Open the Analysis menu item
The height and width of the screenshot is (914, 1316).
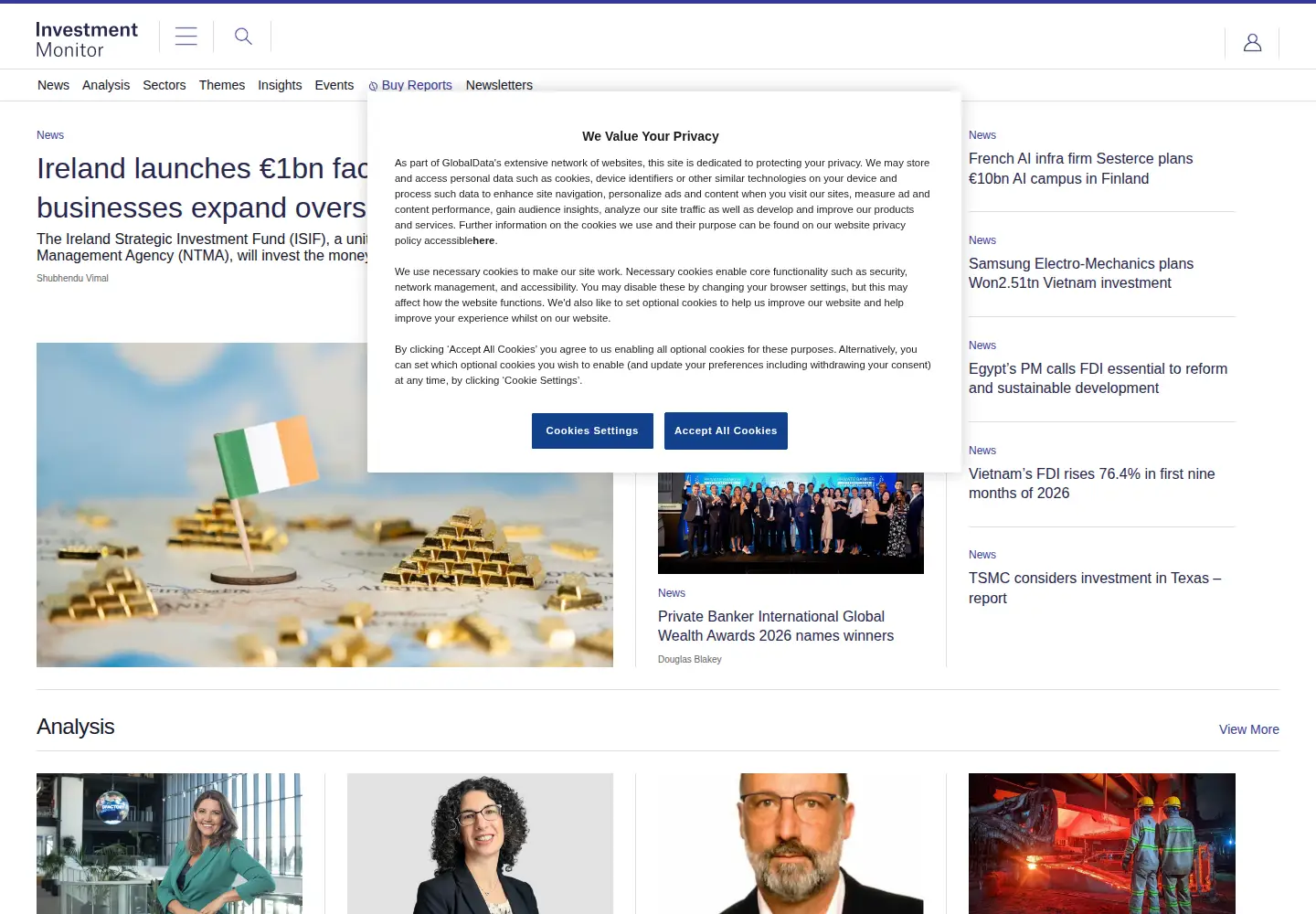[106, 85]
